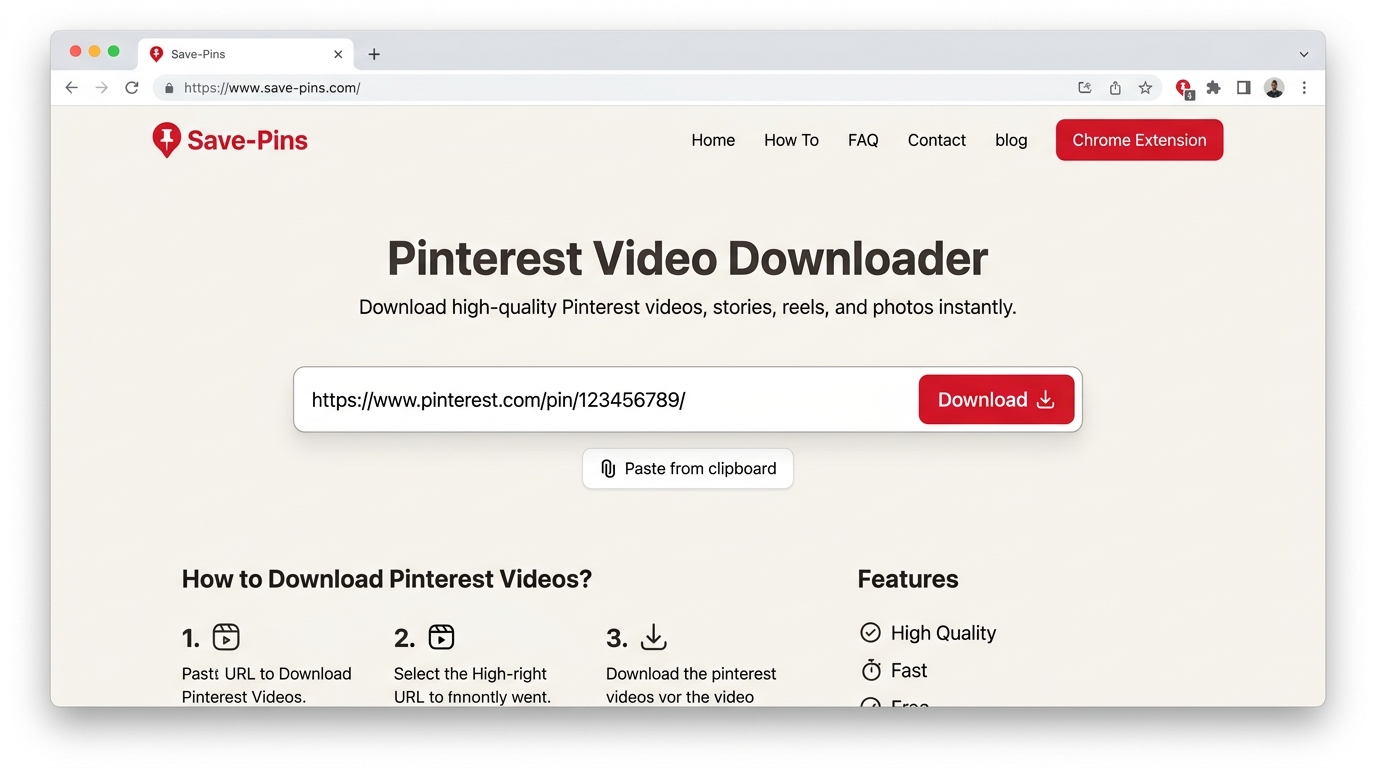The height and width of the screenshot is (768, 1376).
Task: Click the macOS yellow minimize button
Action: (x=94, y=51)
